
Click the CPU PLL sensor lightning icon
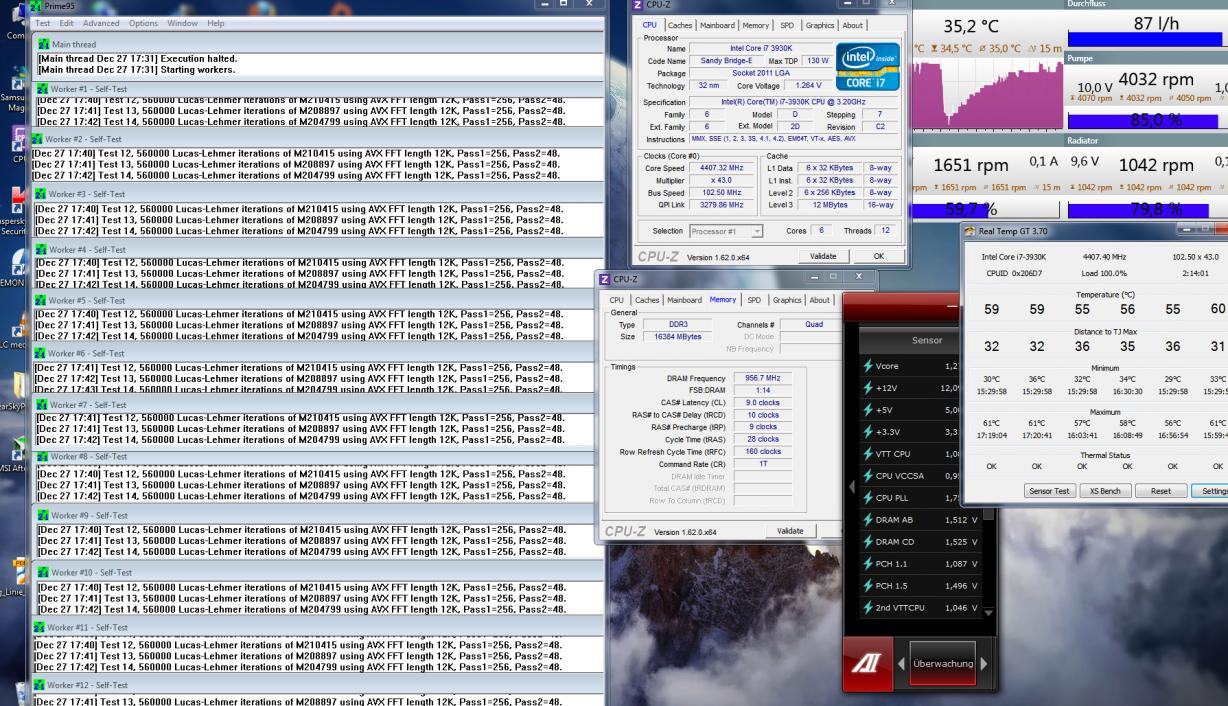(x=866, y=498)
